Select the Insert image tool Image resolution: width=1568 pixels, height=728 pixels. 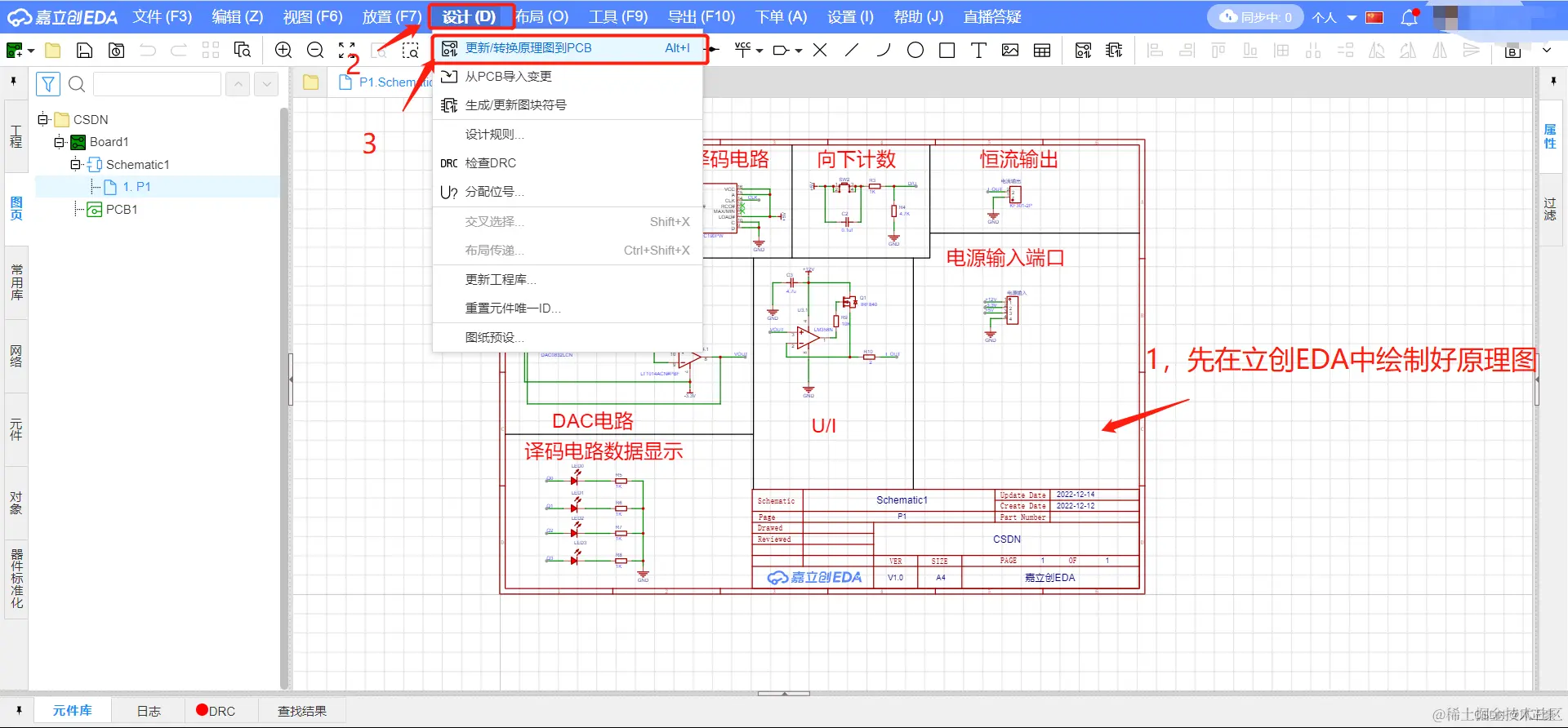click(x=1010, y=51)
